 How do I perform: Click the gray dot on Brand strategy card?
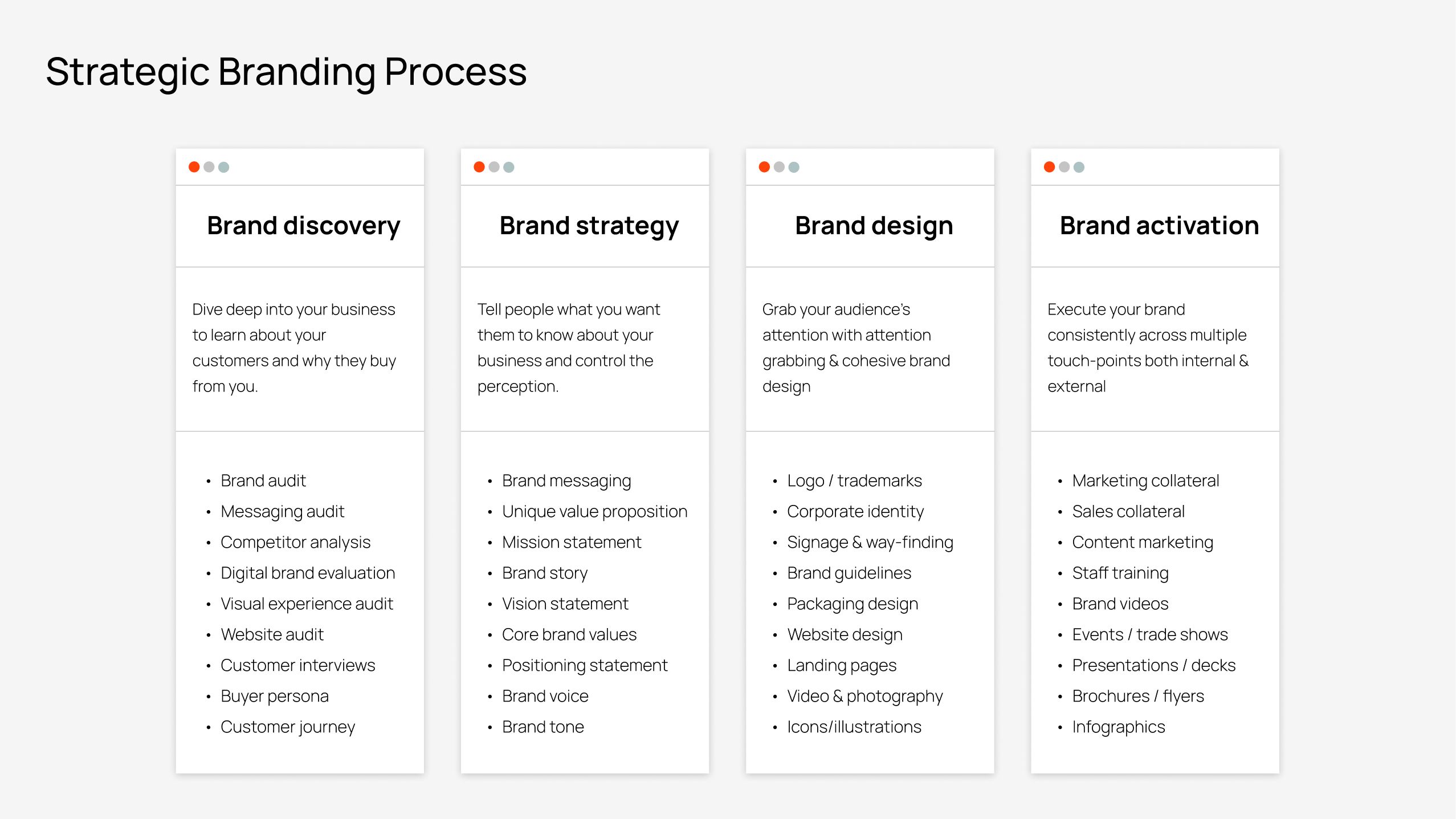pos(494,167)
